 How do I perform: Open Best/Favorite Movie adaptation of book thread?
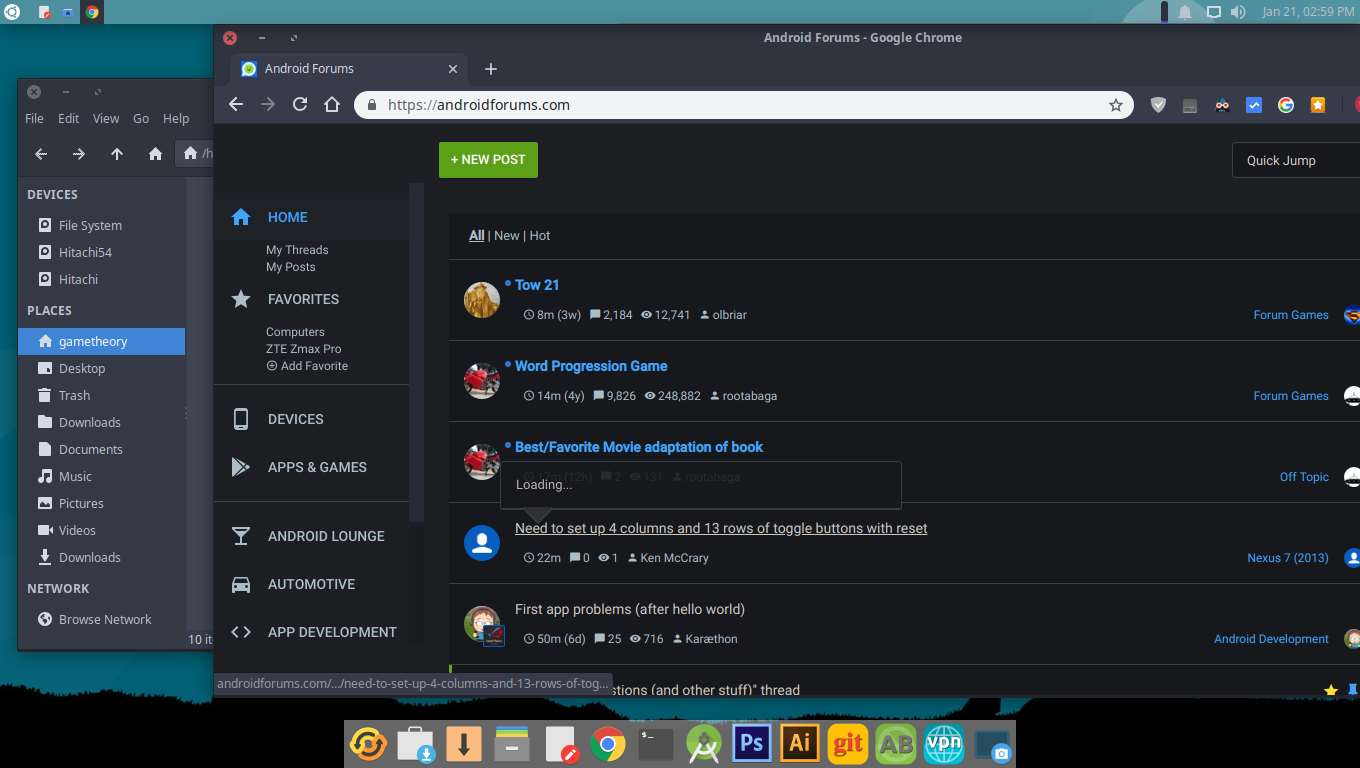639,447
